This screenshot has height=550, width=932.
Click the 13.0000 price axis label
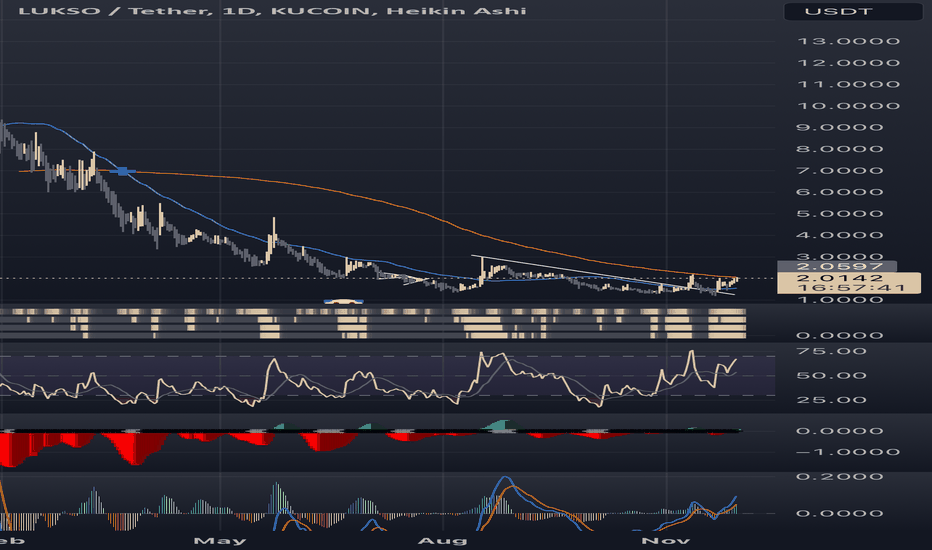click(x=848, y=41)
